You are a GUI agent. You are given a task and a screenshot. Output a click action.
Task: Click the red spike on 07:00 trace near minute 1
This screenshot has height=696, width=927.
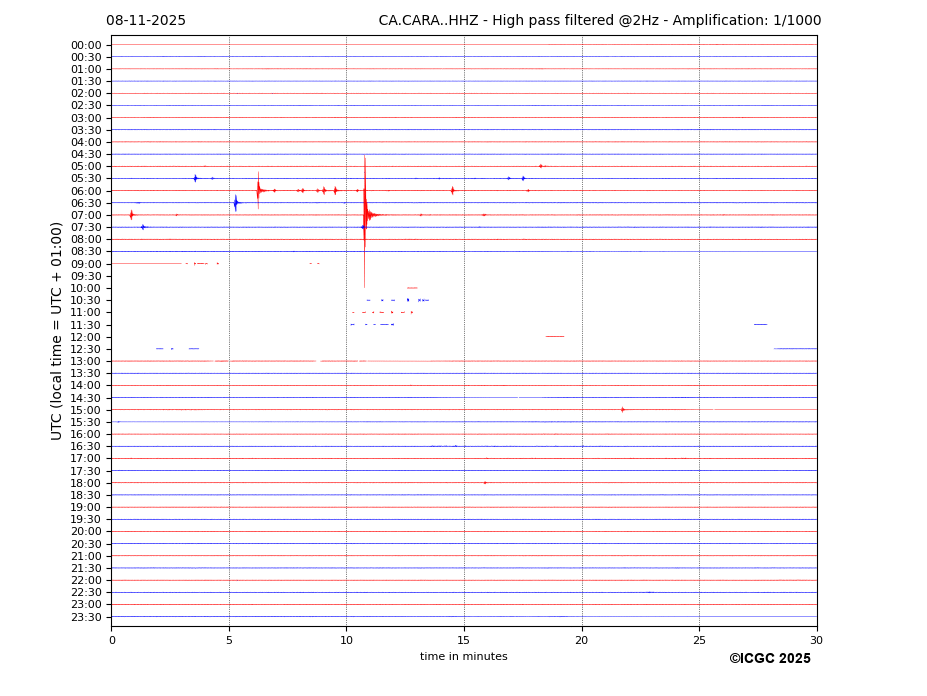[131, 214]
